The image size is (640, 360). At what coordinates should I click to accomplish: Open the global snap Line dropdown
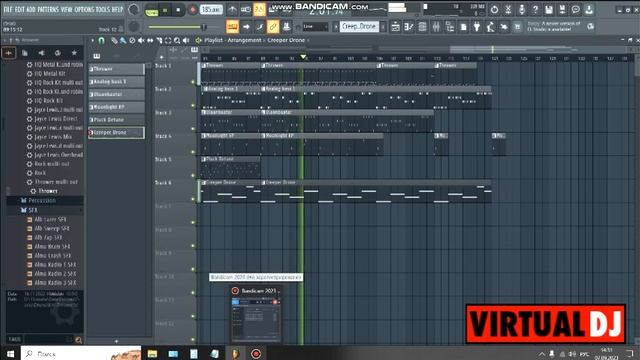[x=316, y=27]
